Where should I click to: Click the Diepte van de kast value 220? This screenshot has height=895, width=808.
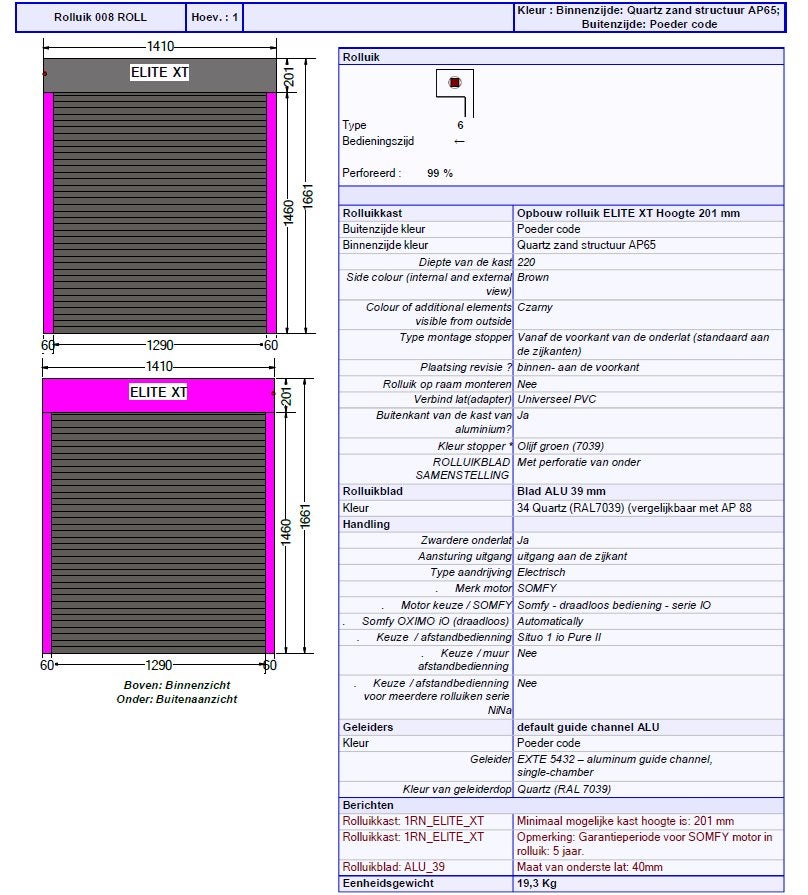tap(526, 262)
